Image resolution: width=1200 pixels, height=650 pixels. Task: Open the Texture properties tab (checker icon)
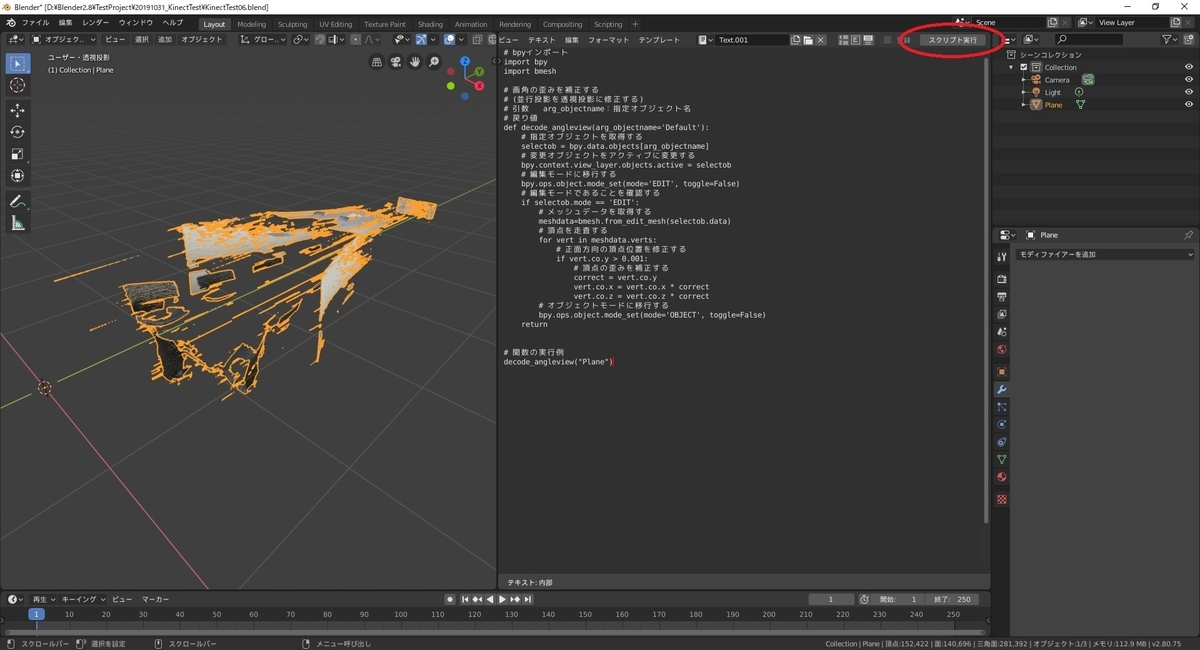pos(1002,498)
